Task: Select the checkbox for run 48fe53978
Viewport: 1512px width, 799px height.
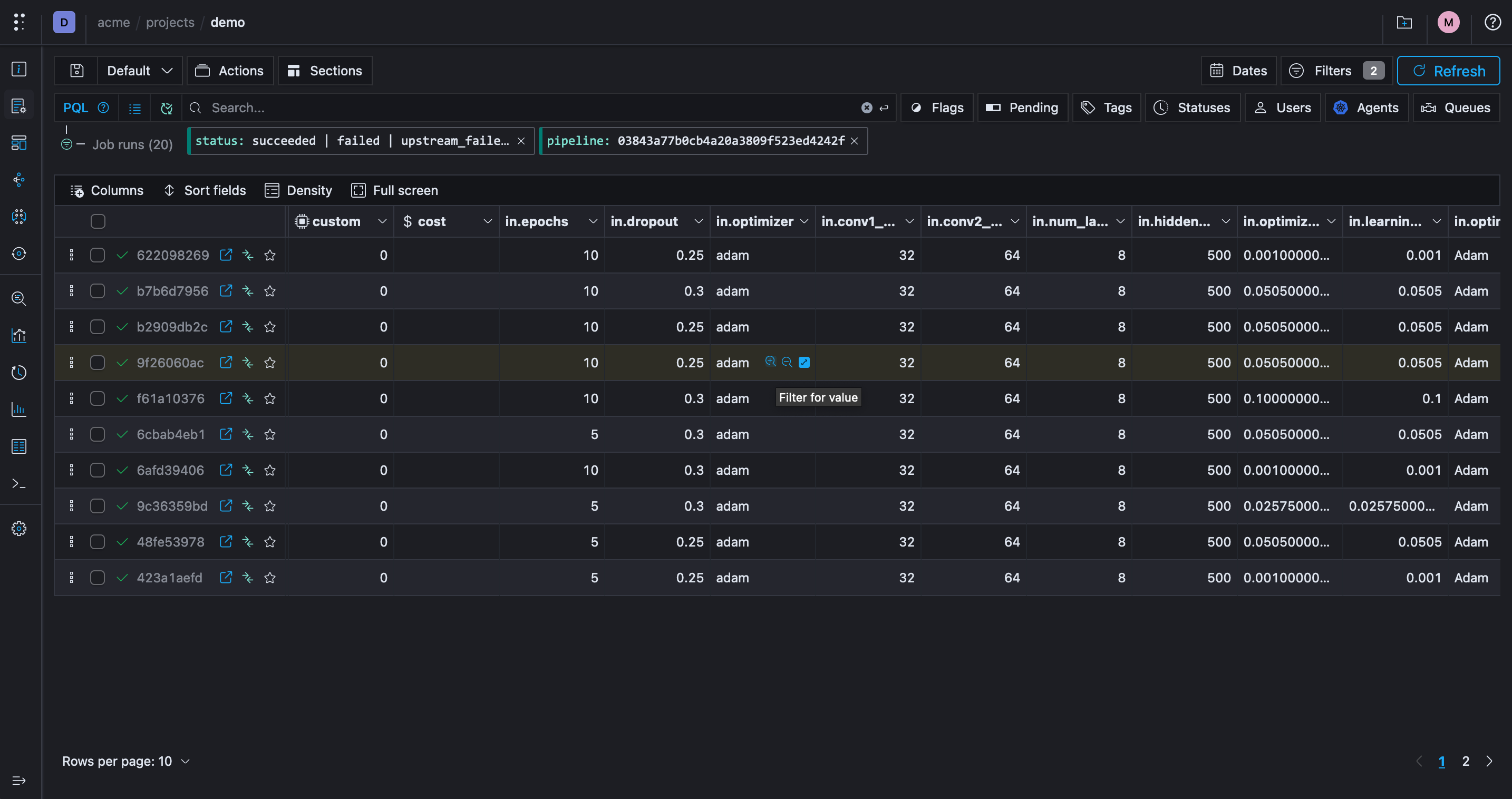Action: [x=98, y=541]
